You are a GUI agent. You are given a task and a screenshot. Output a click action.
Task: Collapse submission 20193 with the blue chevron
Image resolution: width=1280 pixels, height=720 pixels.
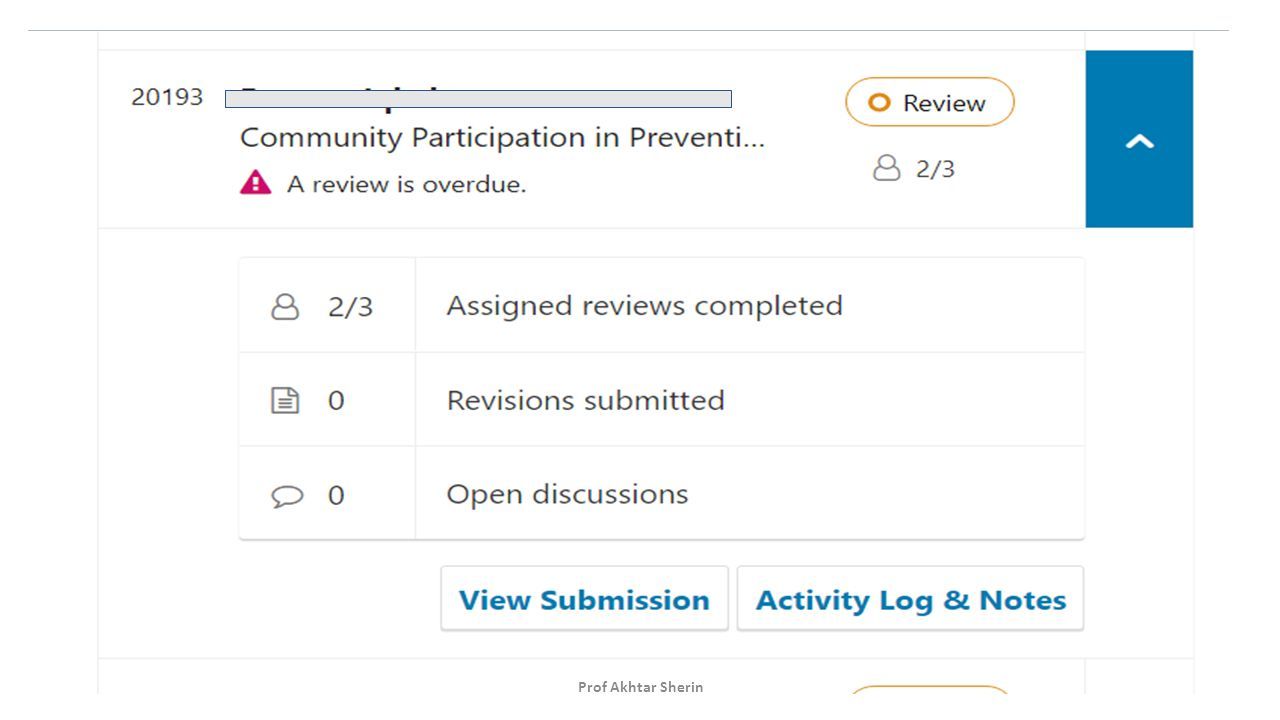[1139, 139]
